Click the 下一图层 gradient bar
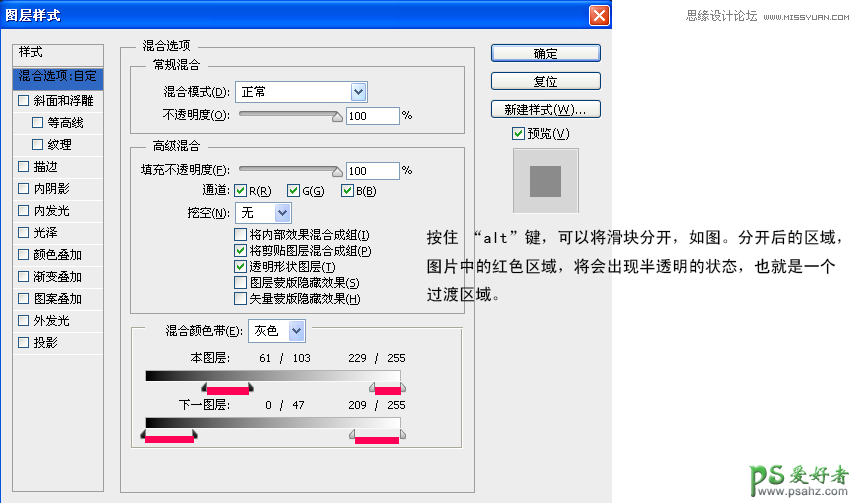The image size is (860, 503). tap(273, 423)
